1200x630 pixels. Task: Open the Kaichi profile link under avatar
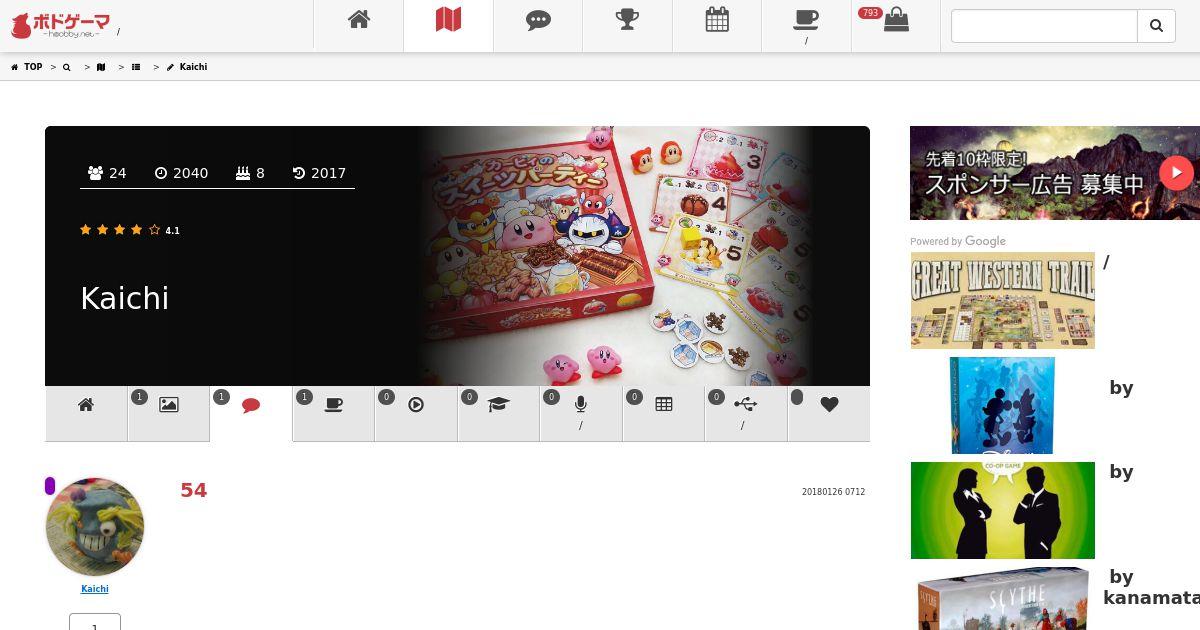point(95,589)
